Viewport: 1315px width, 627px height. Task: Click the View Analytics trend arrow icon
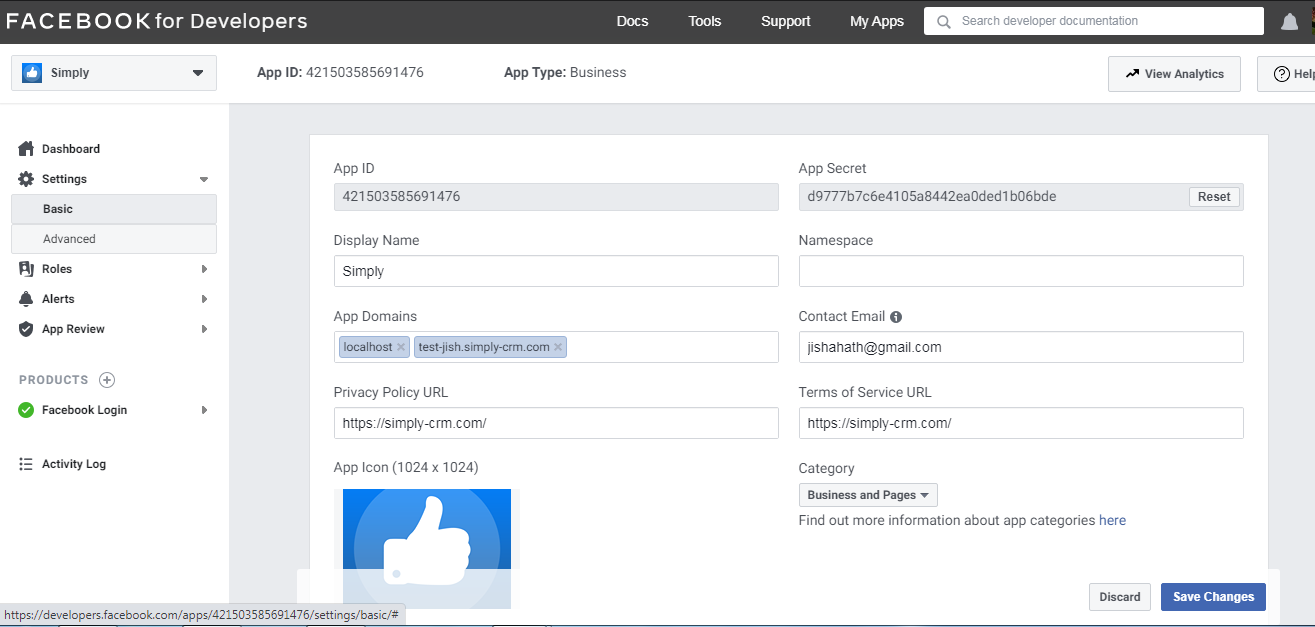tap(1132, 74)
